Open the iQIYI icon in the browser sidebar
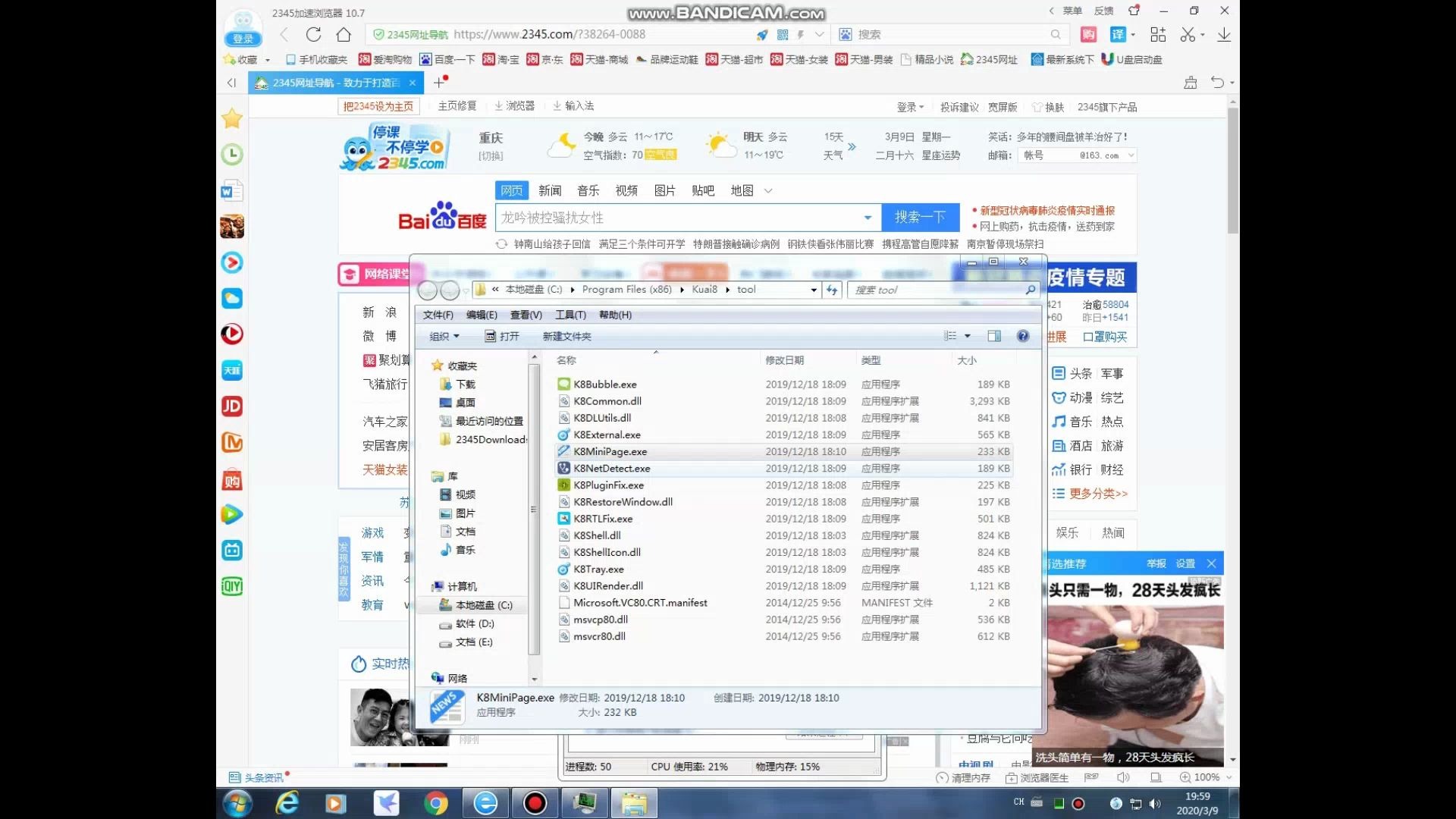The height and width of the screenshot is (819, 1456). click(x=232, y=586)
